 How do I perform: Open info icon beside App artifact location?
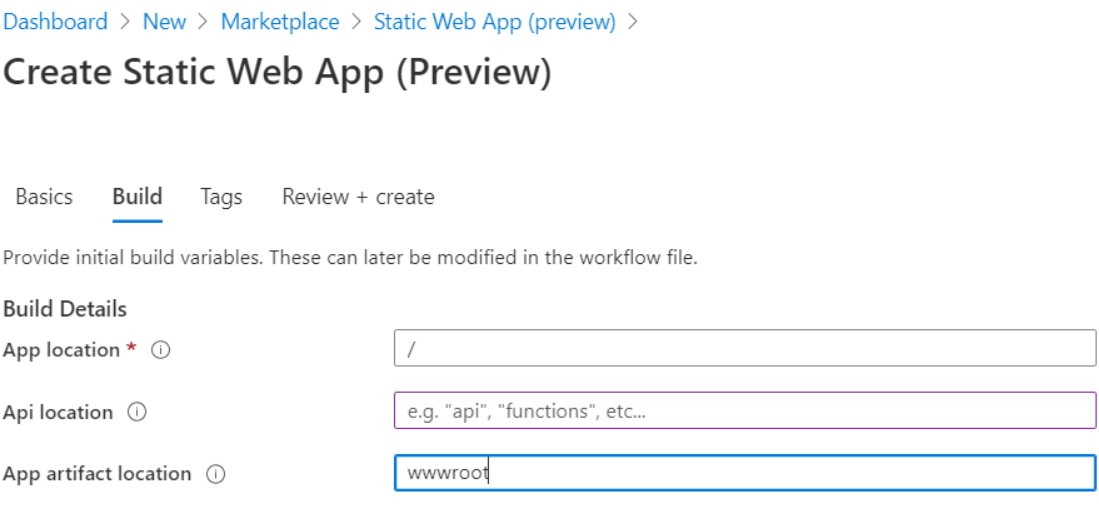tap(215, 474)
